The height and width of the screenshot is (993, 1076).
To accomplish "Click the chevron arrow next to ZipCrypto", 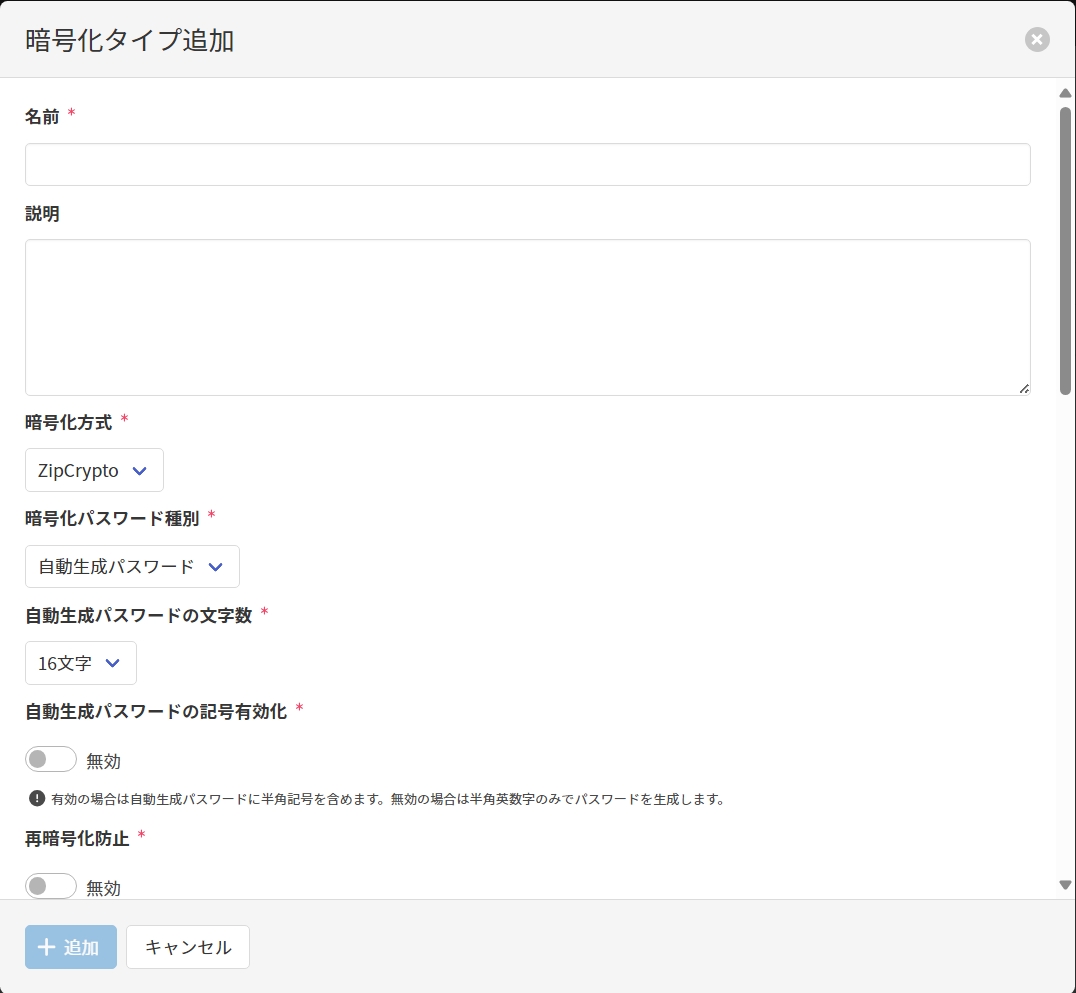I will click(140, 471).
